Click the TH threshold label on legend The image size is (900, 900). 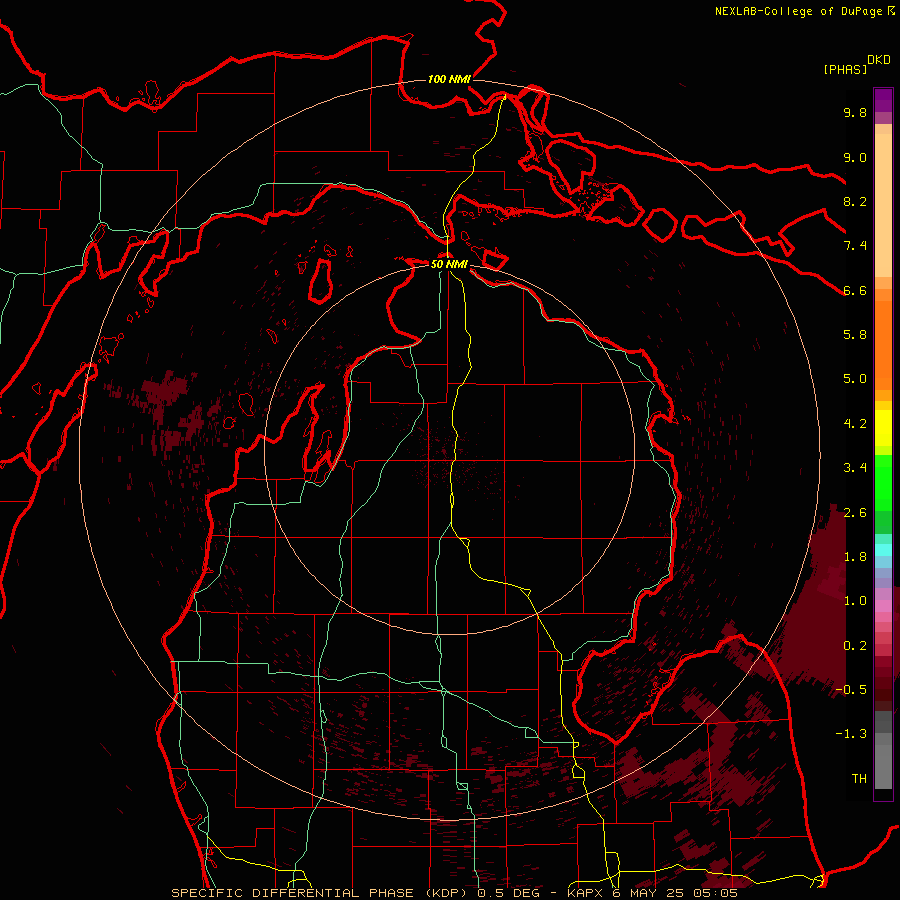tap(859, 779)
